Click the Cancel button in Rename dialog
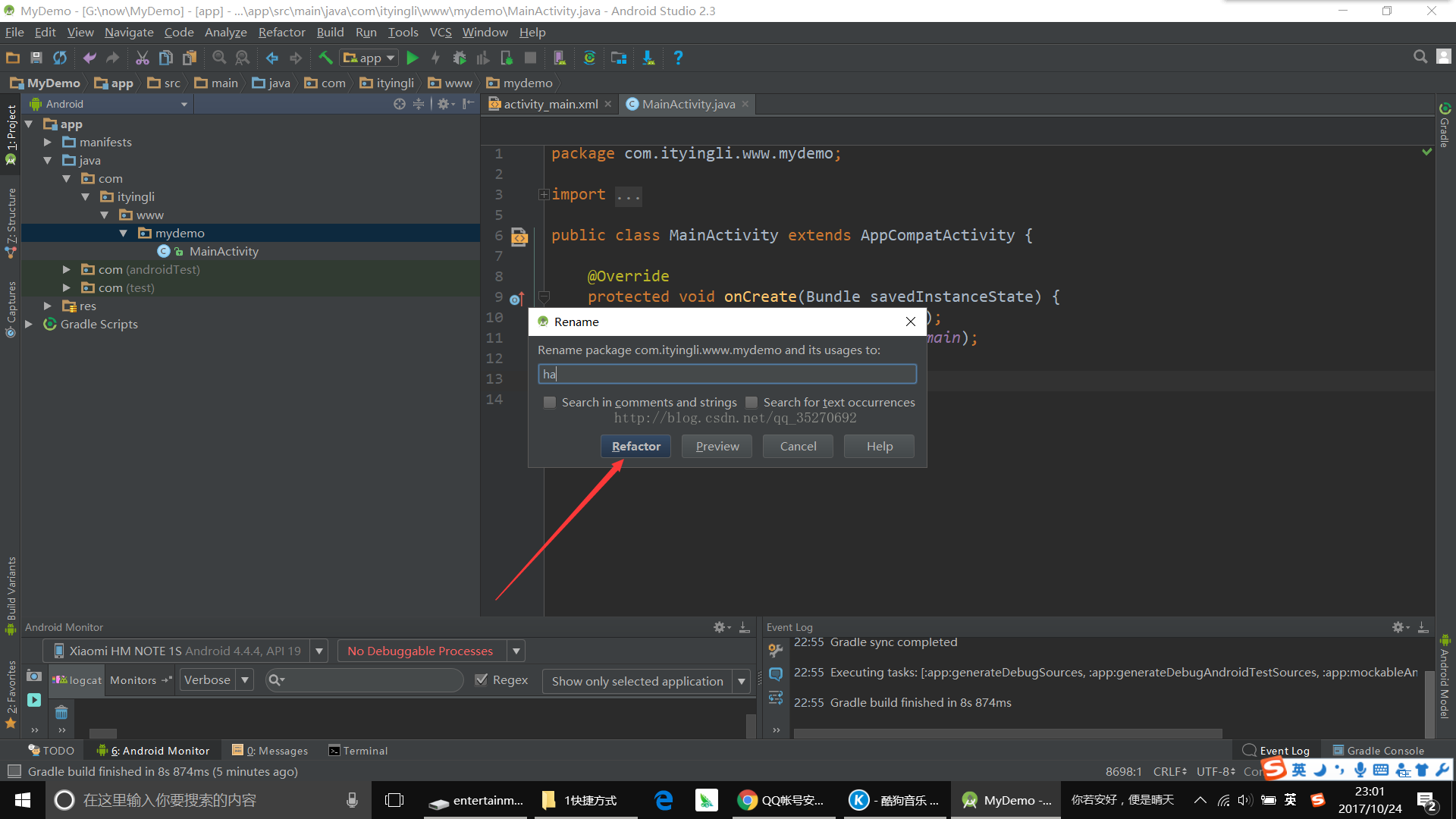This screenshot has width=1456, height=819. coord(798,446)
